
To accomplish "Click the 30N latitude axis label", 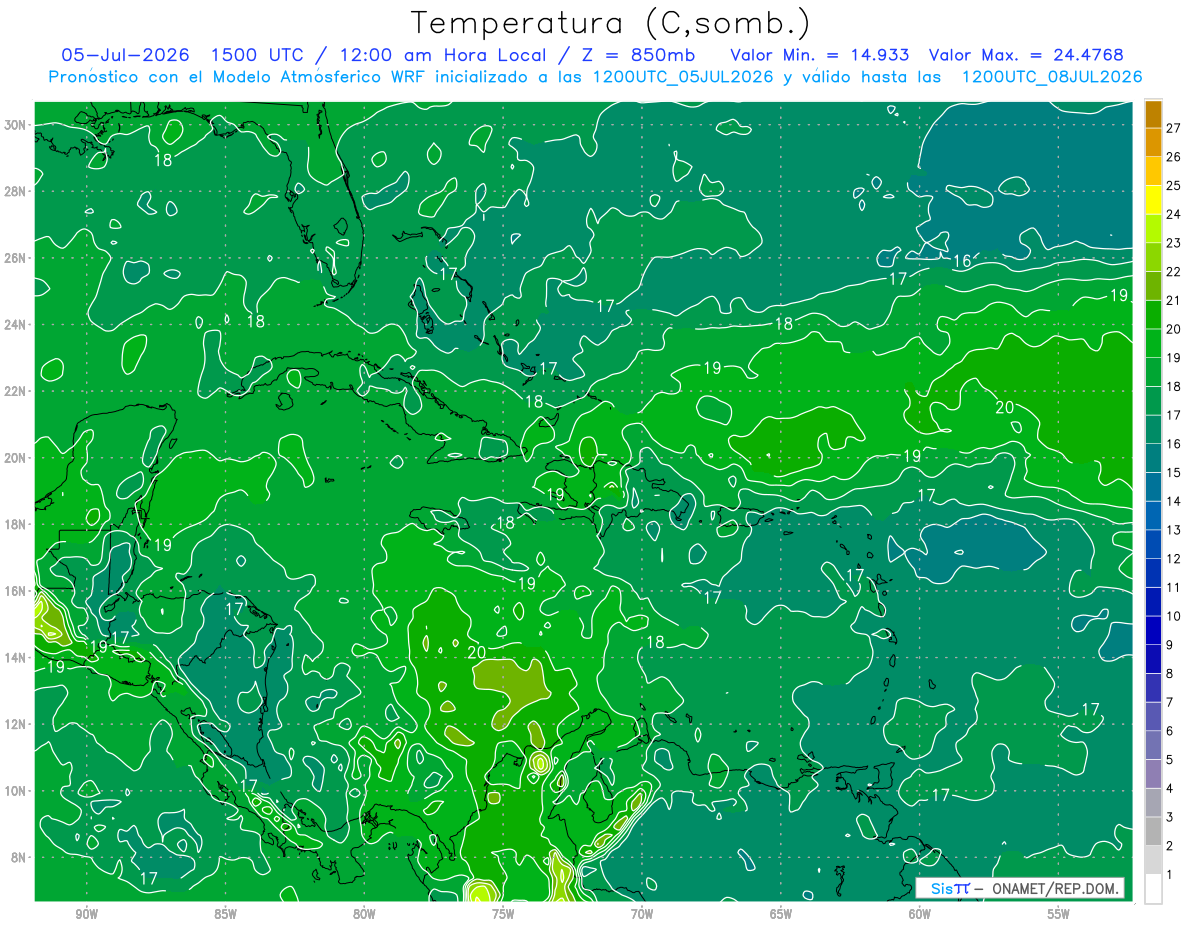I will (x=16, y=124).
